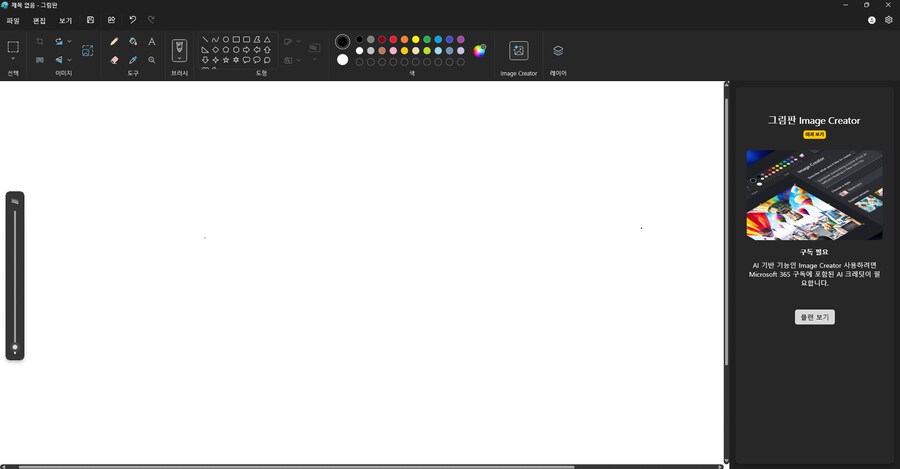Open the Settings gear button
Screen dimensions: 900x469
pyautogui.click(x=888, y=20)
